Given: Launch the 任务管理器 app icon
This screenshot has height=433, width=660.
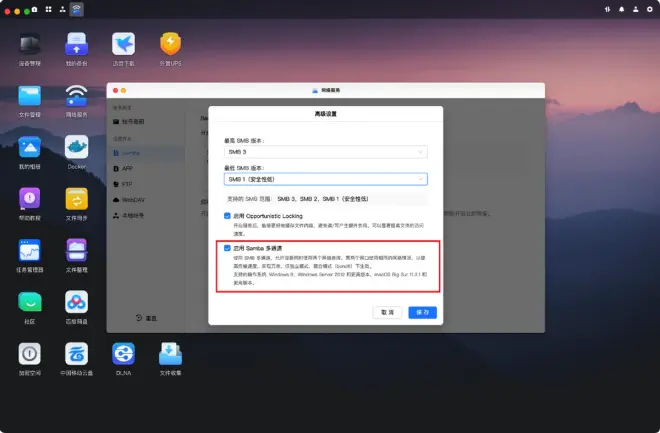Looking at the screenshot, I should point(29,252).
